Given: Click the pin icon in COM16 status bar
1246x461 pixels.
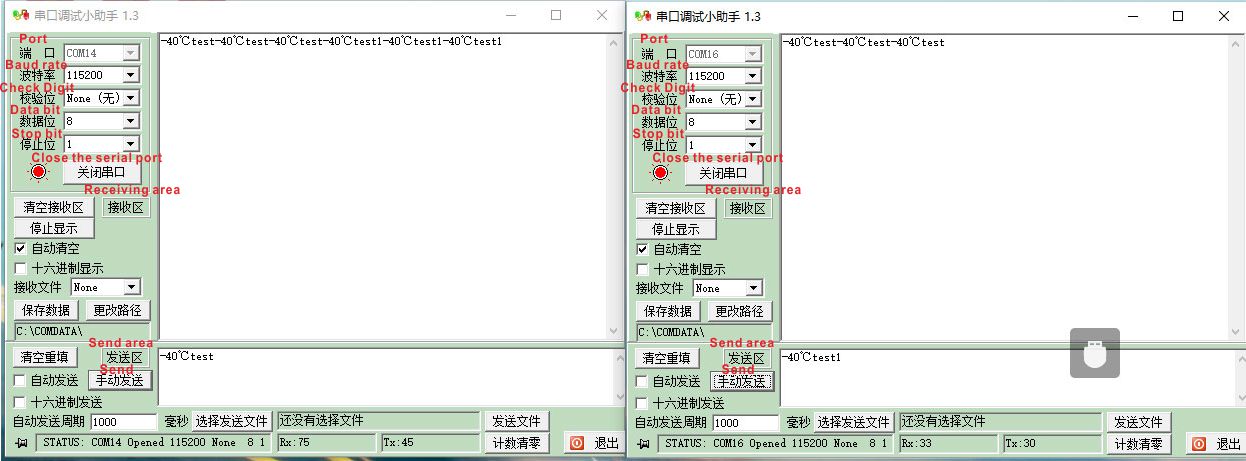Looking at the screenshot, I should (644, 443).
